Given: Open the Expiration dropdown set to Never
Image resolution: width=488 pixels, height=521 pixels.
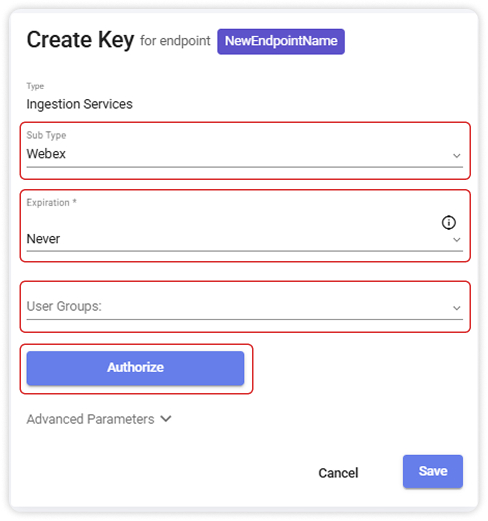Looking at the screenshot, I should (245, 226).
